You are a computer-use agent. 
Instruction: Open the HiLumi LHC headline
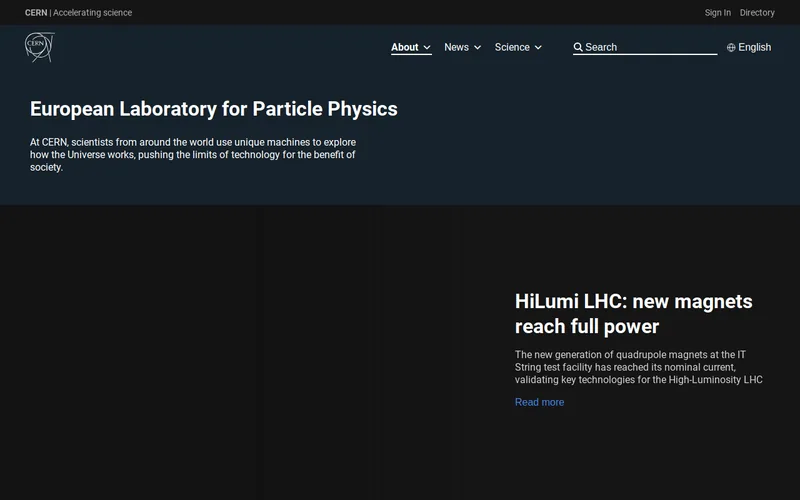click(x=633, y=314)
